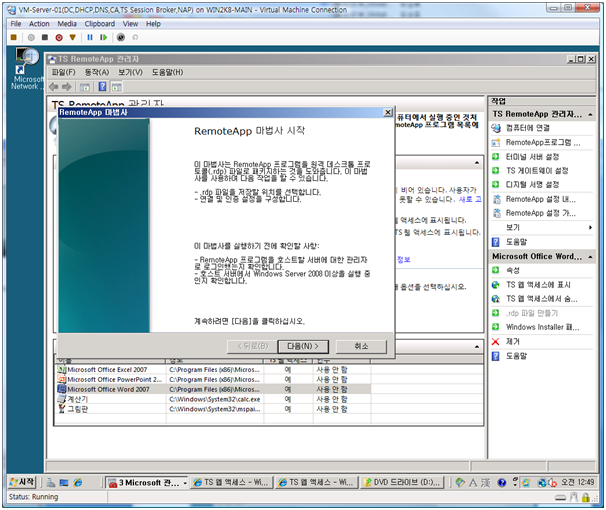Image resolution: width=606 pixels, height=510 pixels.
Task: Click the 정보 link behind the wizard
Action: (x=403, y=260)
